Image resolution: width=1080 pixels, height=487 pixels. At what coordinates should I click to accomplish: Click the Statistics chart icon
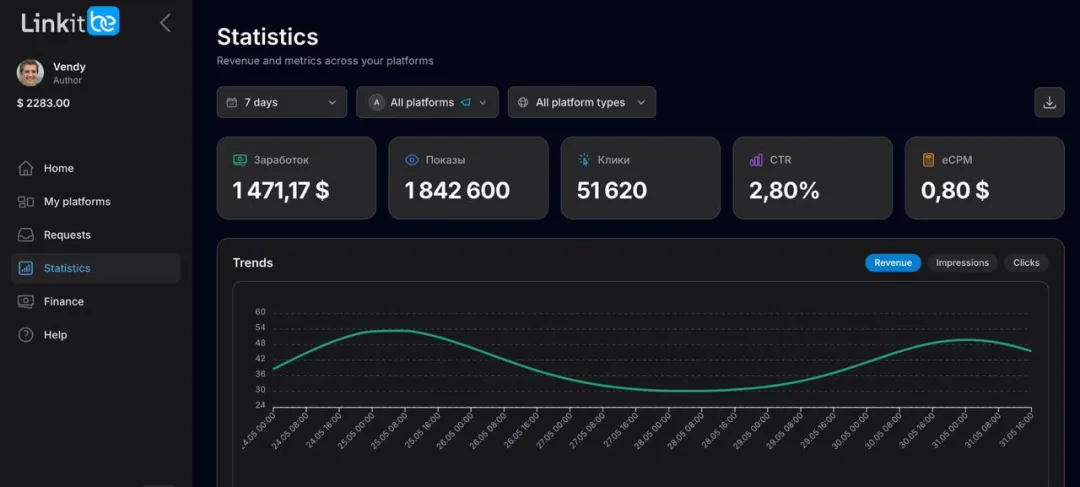pyautogui.click(x=25, y=268)
